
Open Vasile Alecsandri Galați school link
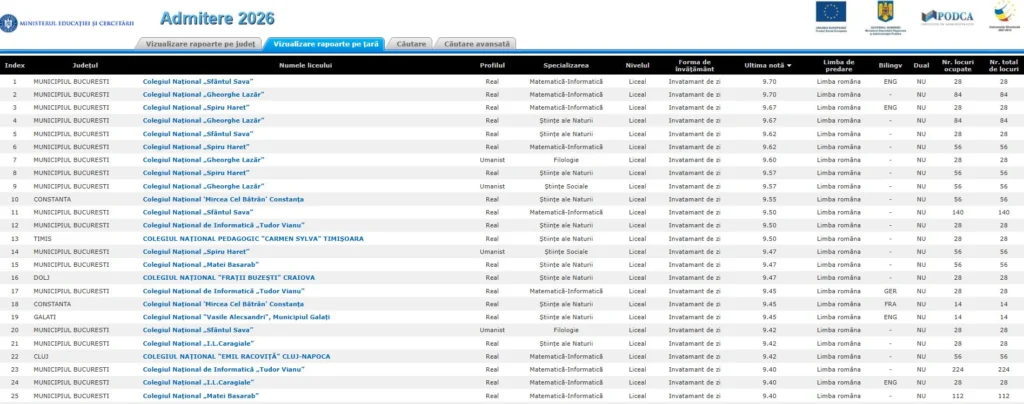pyautogui.click(x=236, y=317)
